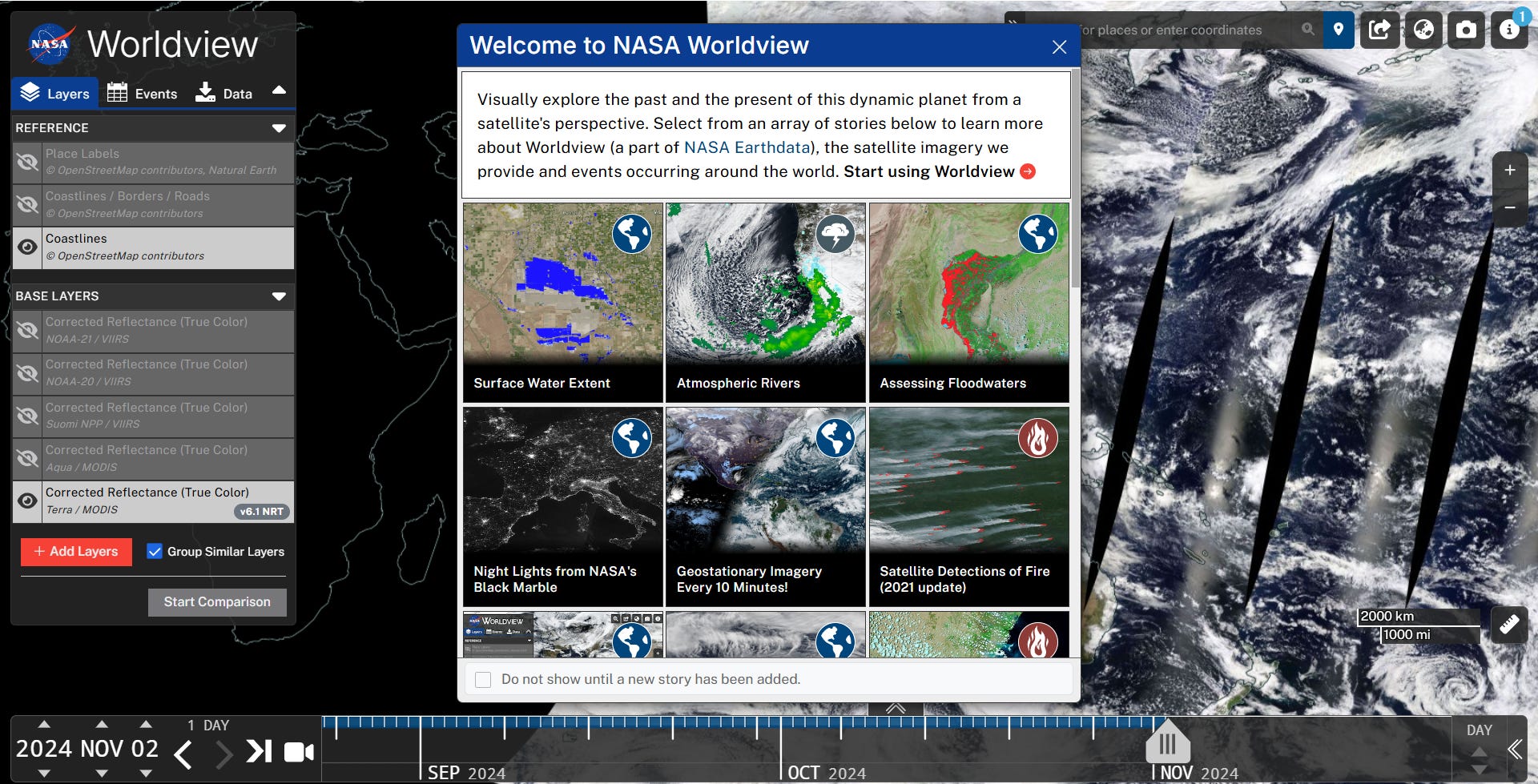Switch to the Data tab
The height and width of the screenshot is (784, 1538).
pos(224,94)
